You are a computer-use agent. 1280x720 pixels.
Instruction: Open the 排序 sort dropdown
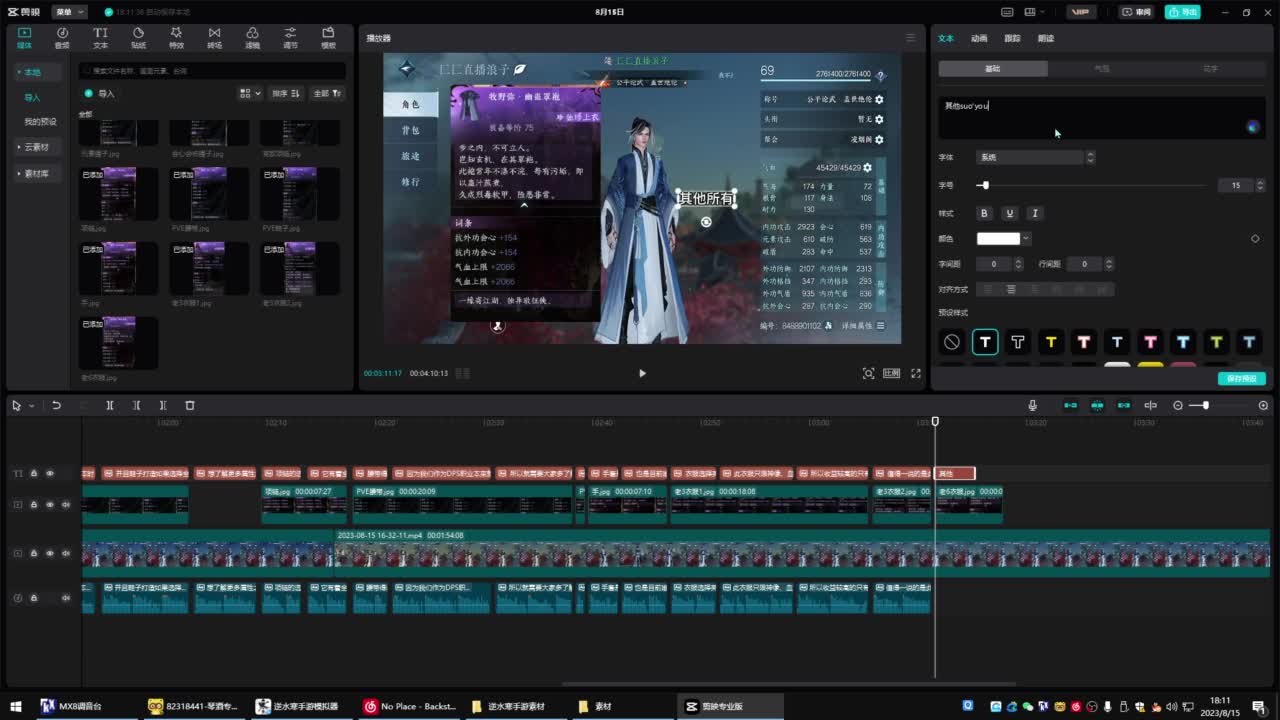click(286, 93)
